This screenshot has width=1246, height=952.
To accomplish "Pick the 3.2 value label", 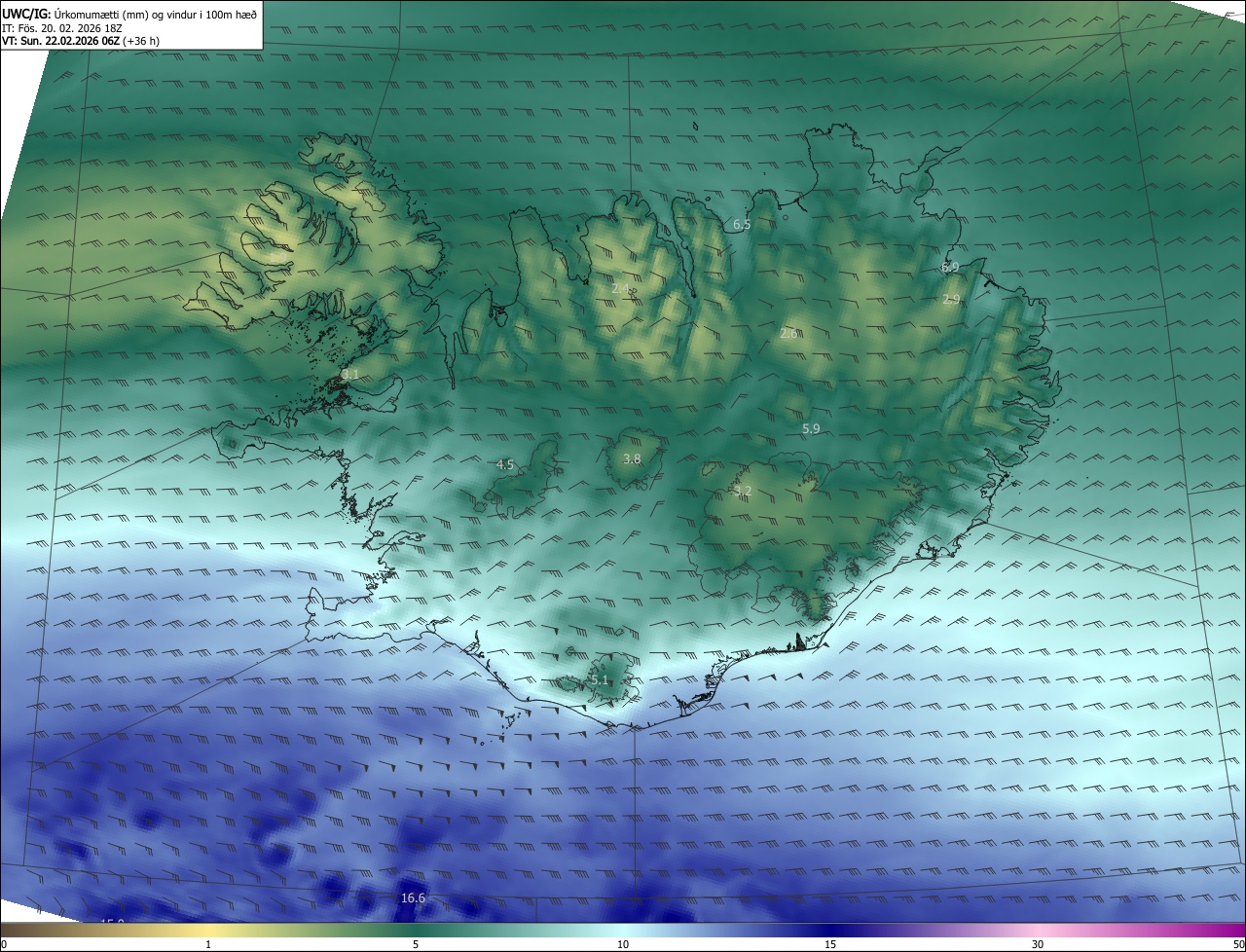I will point(743,492).
